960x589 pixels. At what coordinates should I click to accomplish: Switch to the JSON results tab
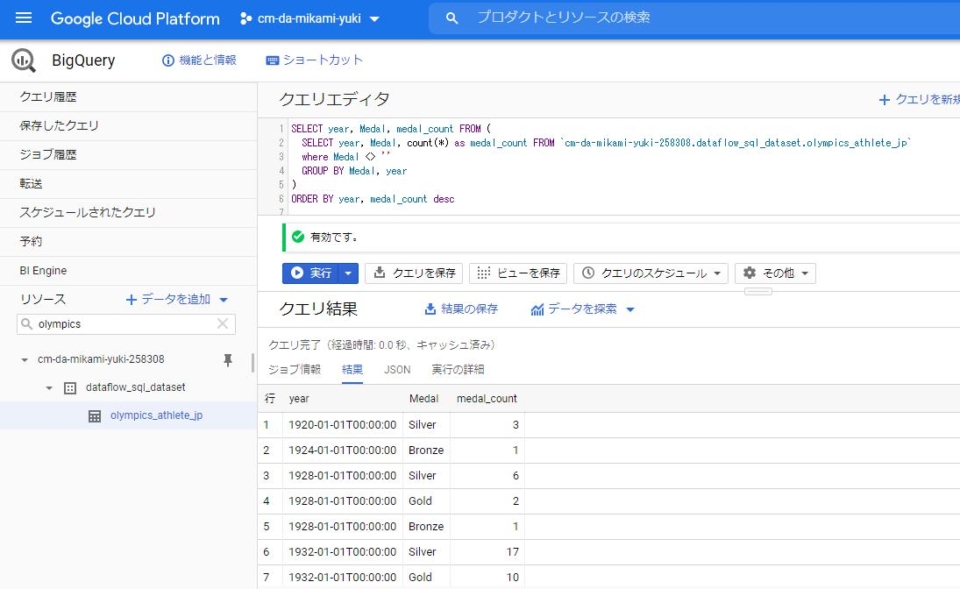pos(397,369)
